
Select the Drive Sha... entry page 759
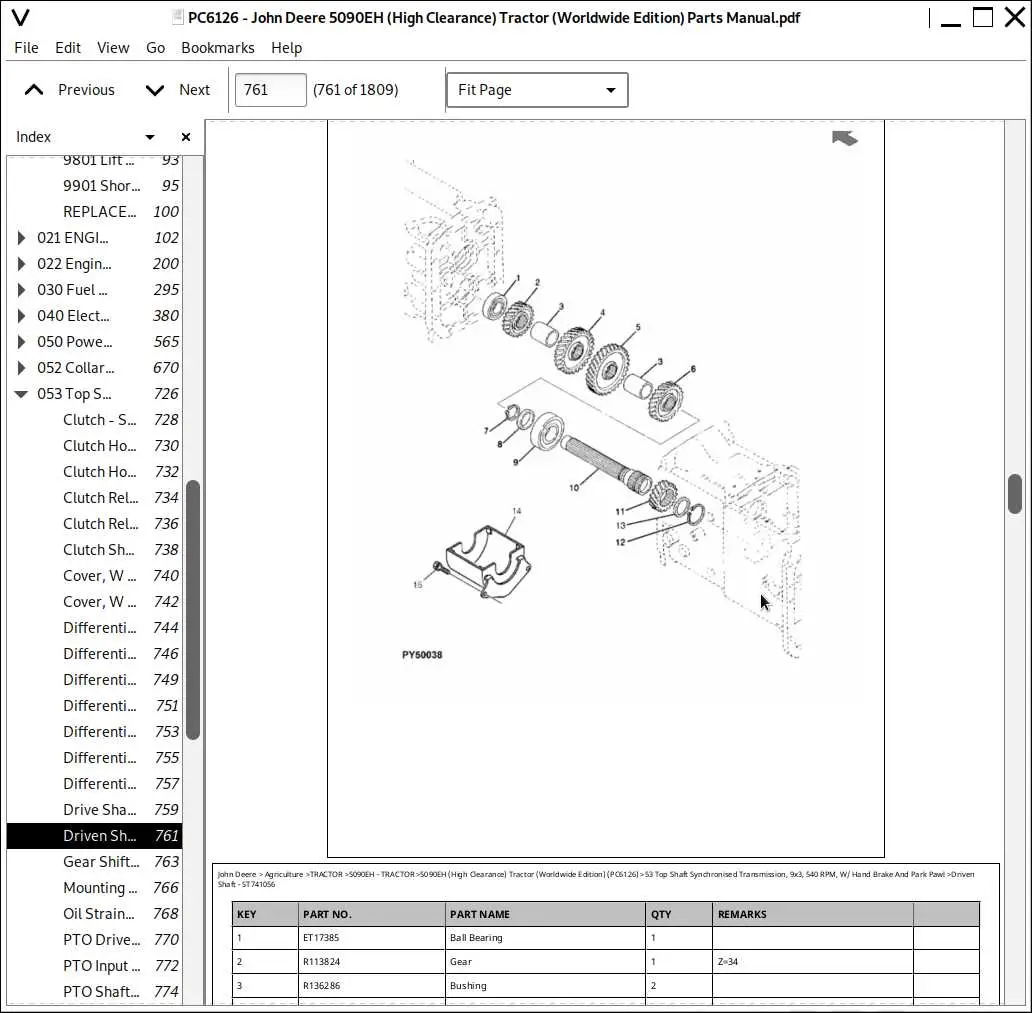pyautogui.click(x=94, y=810)
